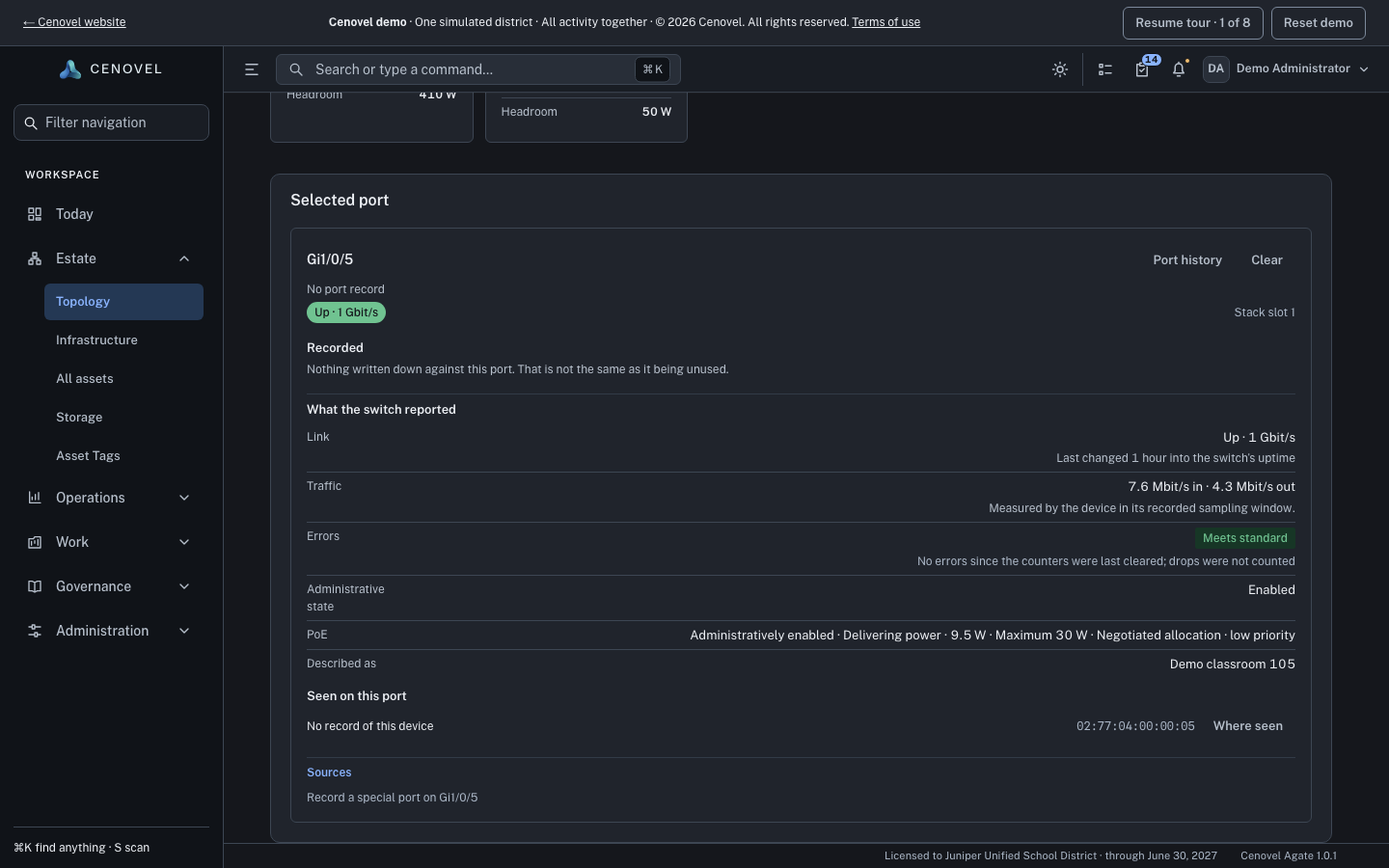Open Port history for Gi1/0/5
The width and height of the screenshot is (1389, 868).
coord(1187,260)
